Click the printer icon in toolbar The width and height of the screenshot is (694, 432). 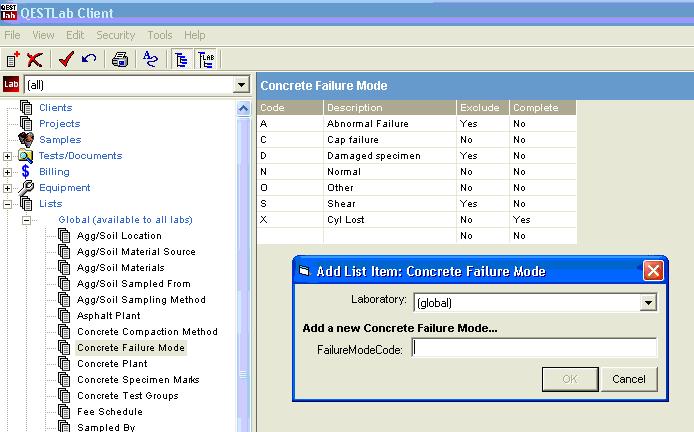point(120,59)
